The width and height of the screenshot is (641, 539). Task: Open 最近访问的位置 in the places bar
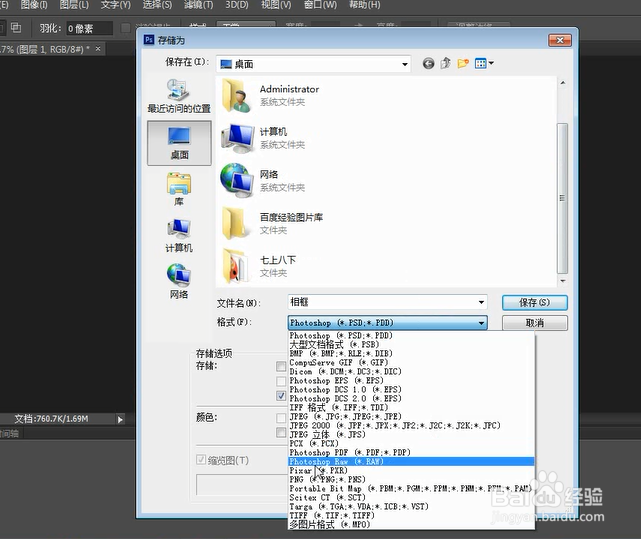click(179, 96)
